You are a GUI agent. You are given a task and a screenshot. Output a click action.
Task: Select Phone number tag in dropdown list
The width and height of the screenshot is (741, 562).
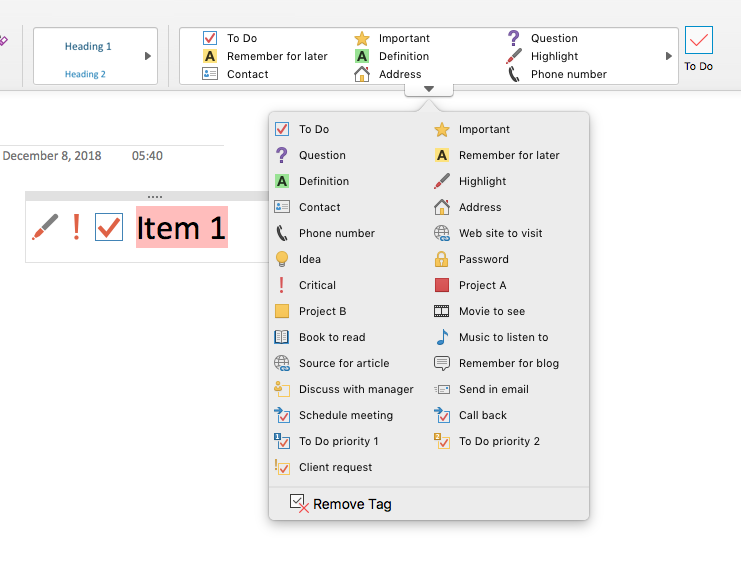(325, 233)
